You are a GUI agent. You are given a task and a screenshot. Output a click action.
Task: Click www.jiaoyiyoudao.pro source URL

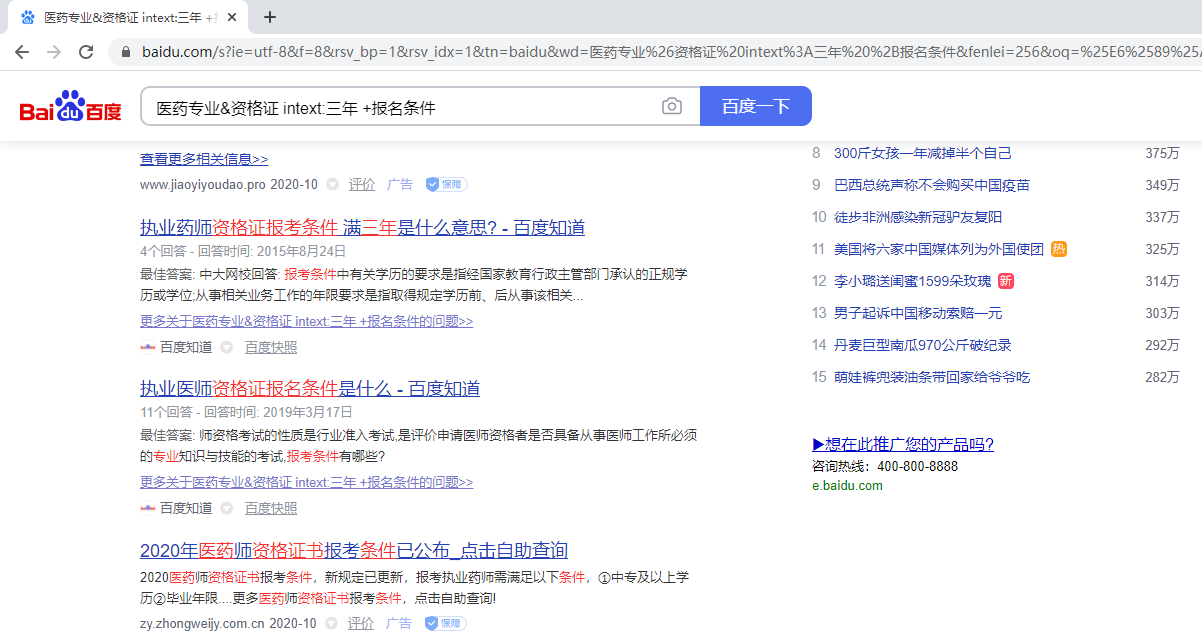click(203, 184)
